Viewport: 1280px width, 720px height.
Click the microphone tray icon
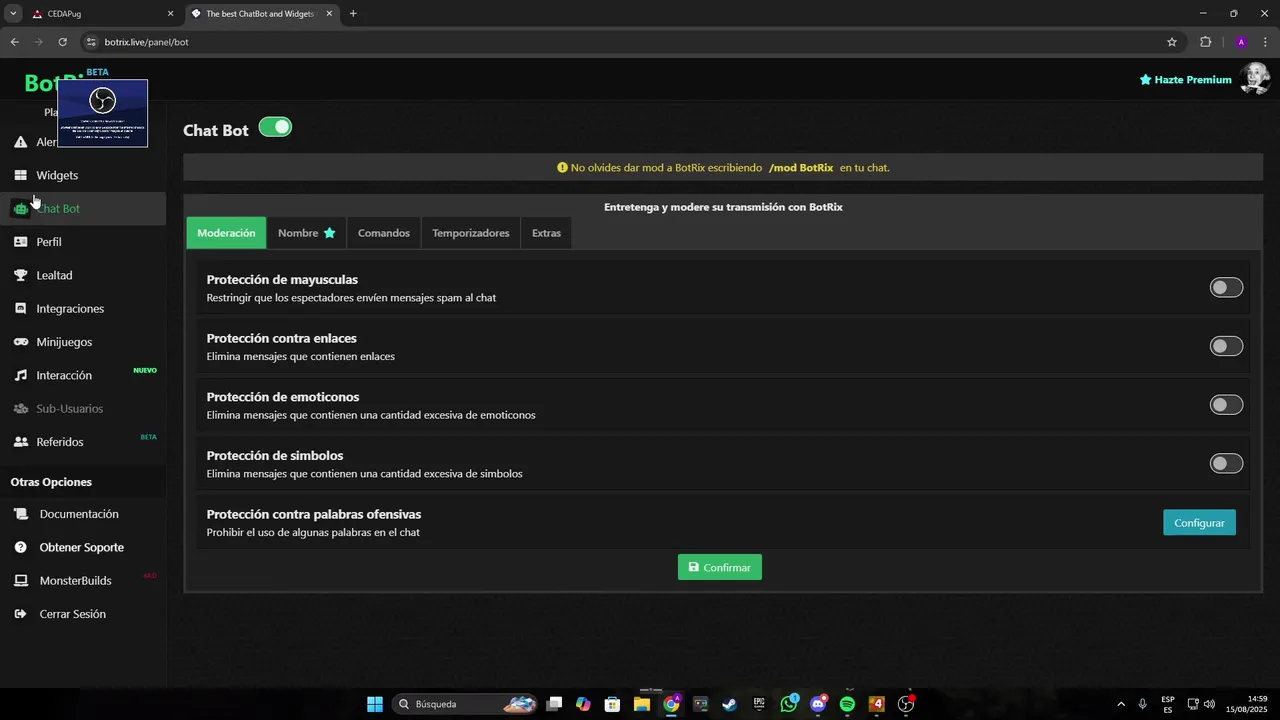coord(1142,704)
